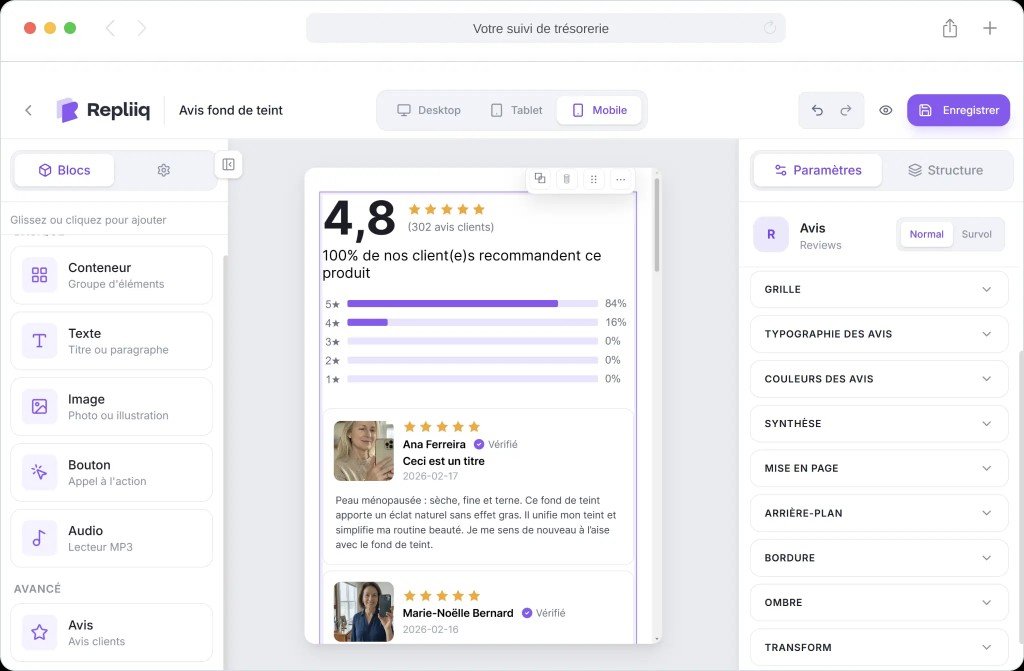Toggle preview with the eye icon
The height and width of the screenshot is (671, 1024).
[x=886, y=110]
